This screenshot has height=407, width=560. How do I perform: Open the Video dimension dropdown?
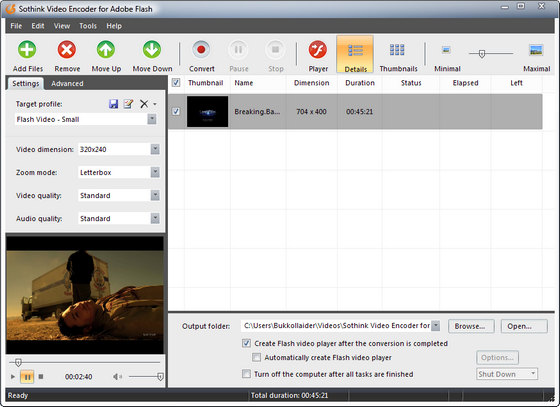(x=155, y=149)
